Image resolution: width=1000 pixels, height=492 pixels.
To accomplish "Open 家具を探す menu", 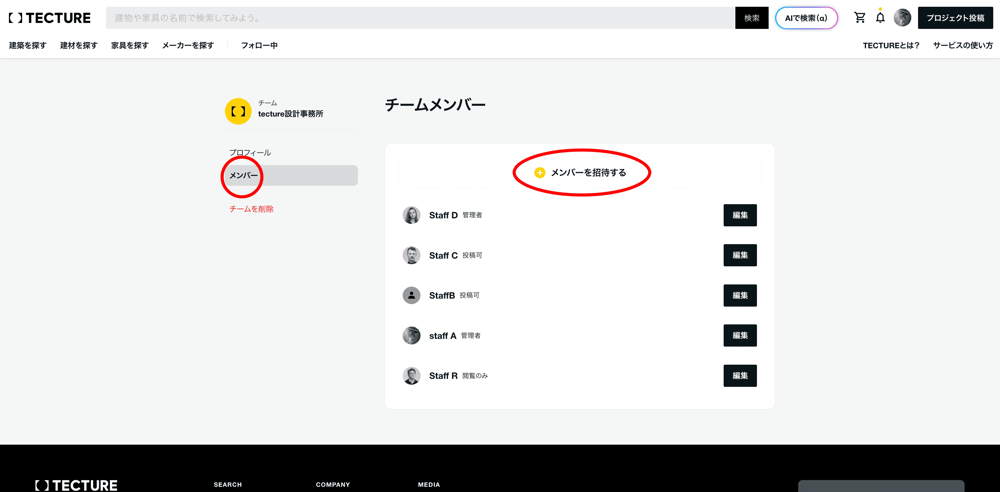I will click(130, 46).
